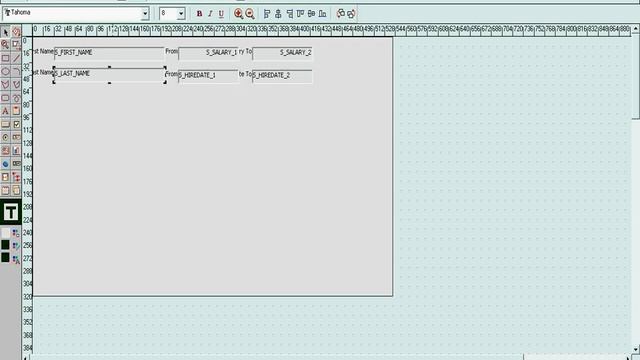The height and width of the screenshot is (360, 640).
Task: Select the S_LAST_NAME text item
Action: [109, 75]
